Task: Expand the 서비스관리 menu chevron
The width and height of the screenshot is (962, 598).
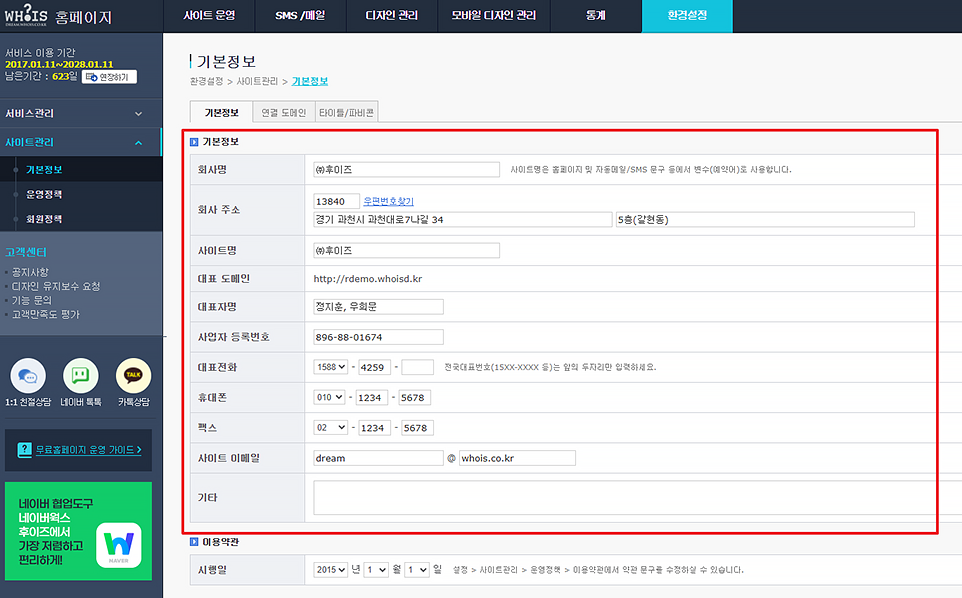Action: pos(139,113)
